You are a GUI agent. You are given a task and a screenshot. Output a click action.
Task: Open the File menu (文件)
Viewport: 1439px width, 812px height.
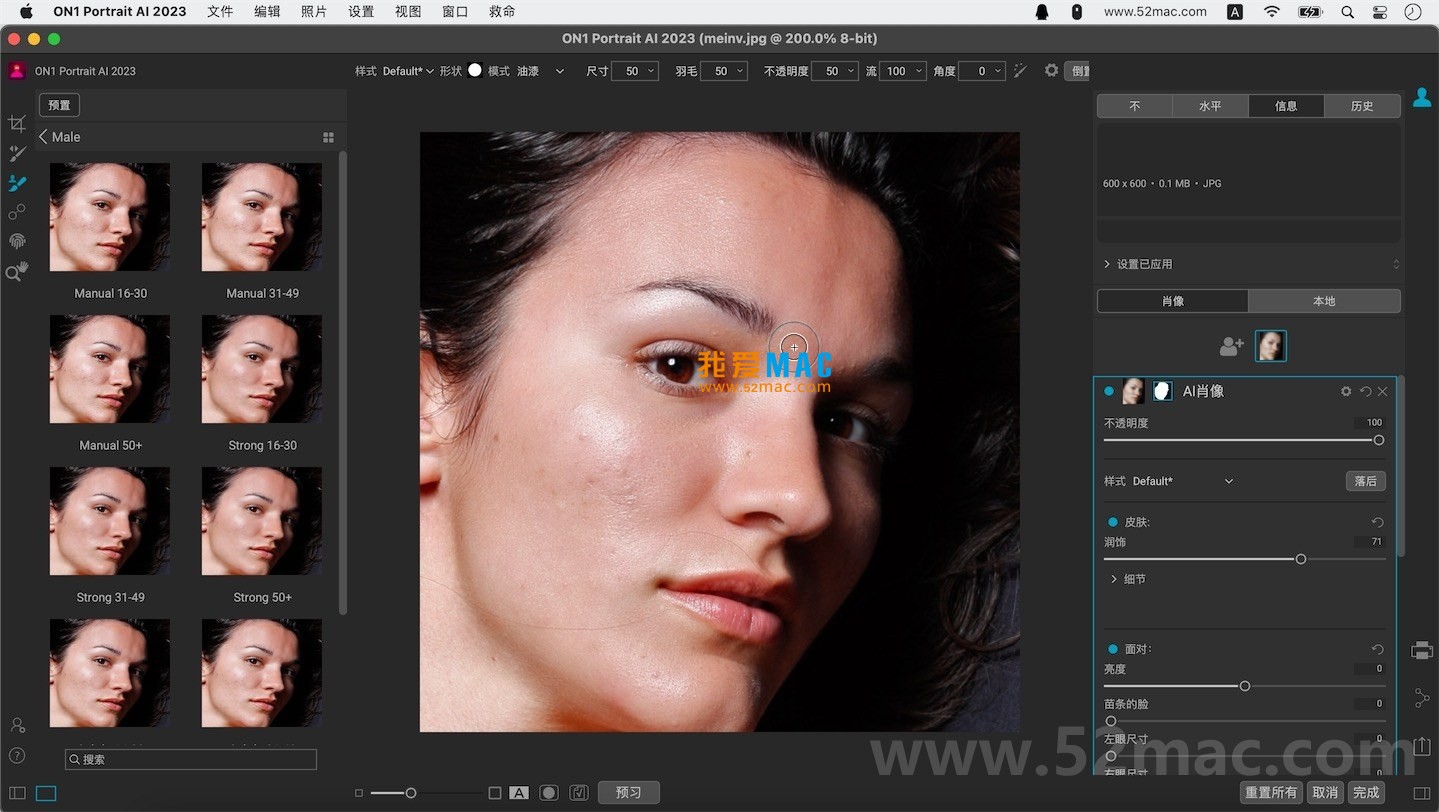click(x=220, y=12)
